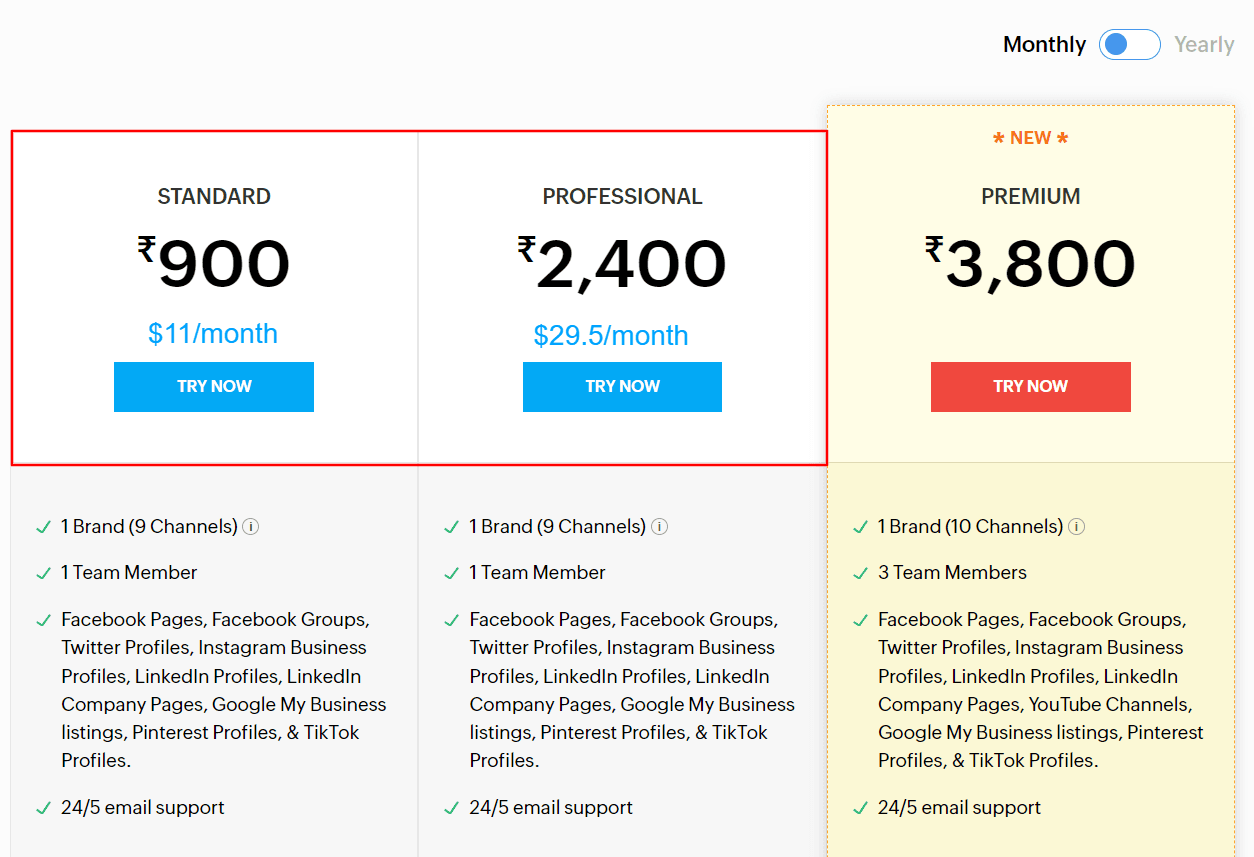Click checkmark beside Standard Facebook Pages list
The height and width of the screenshot is (857, 1254).
click(43, 620)
